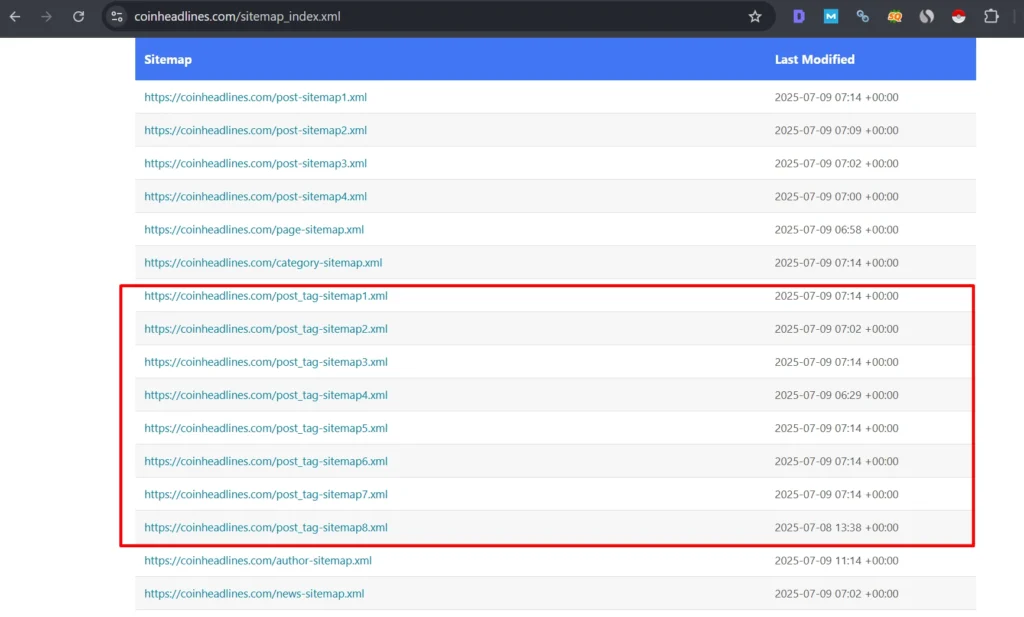Open the post_tag-sitemap6.xml link
The height and width of the screenshot is (617, 1024).
(266, 461)
